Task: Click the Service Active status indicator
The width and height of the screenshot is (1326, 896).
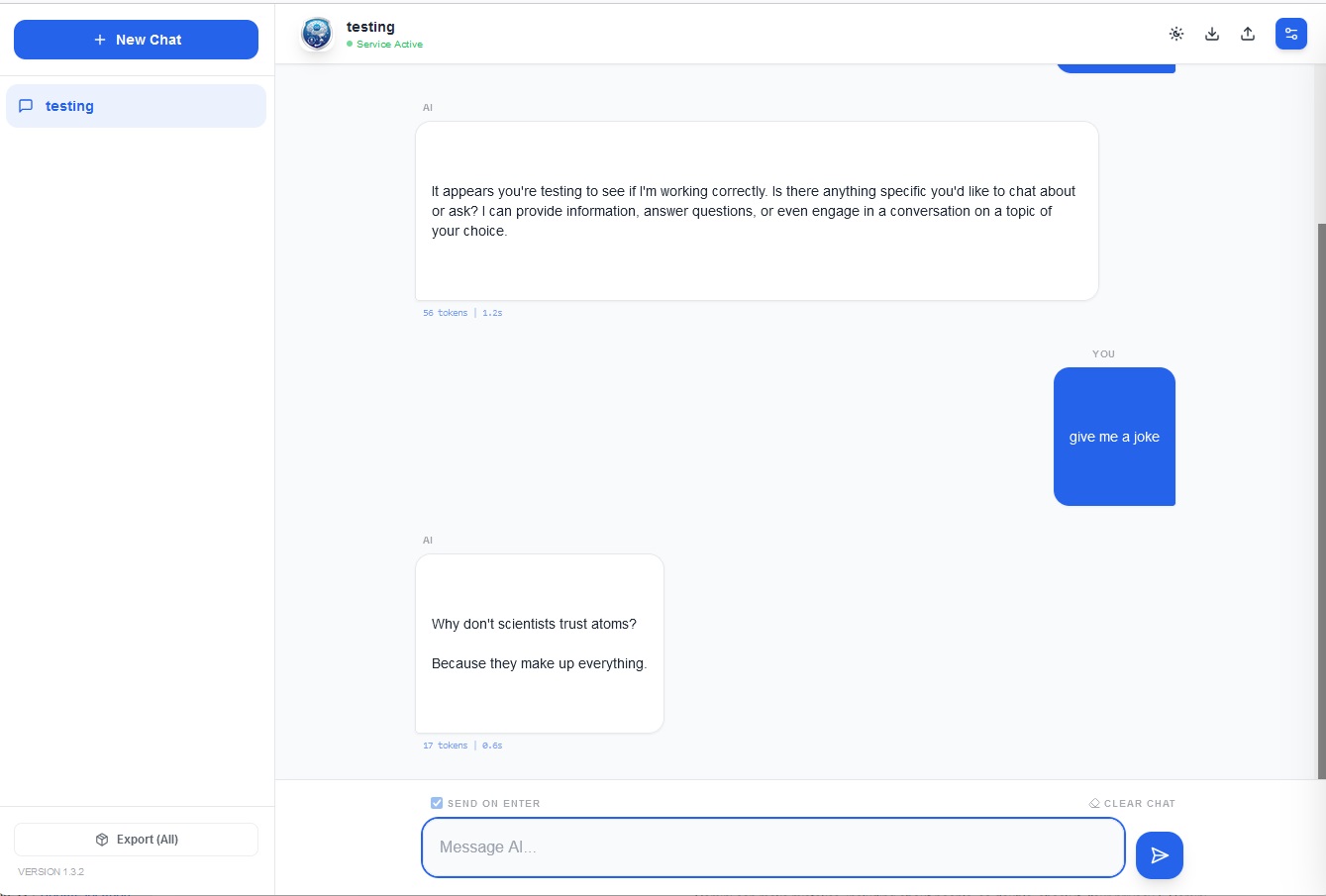Action: pos(384,44)
